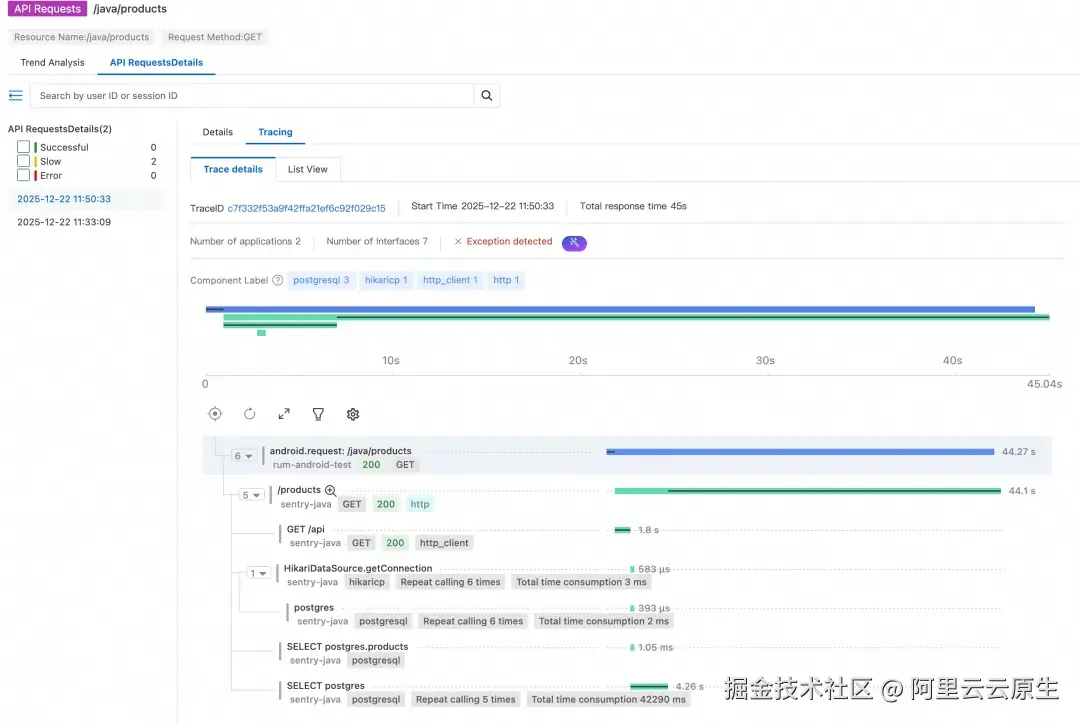Image resolution: width=1080 pixels, height=723 pixels.
Task: Open the Details tab
Action: [218, 132]
